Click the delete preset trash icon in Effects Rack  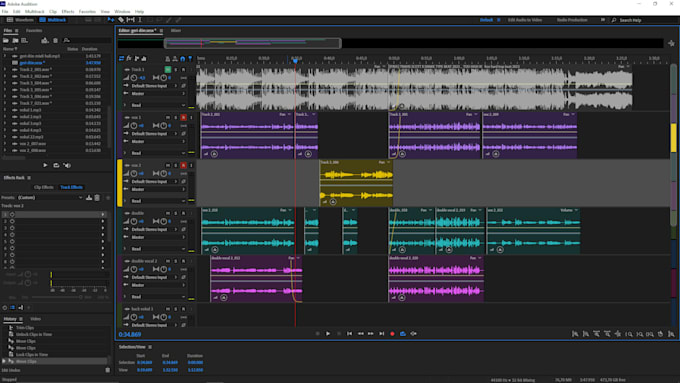pyautogui.click(x=97, y=197)
